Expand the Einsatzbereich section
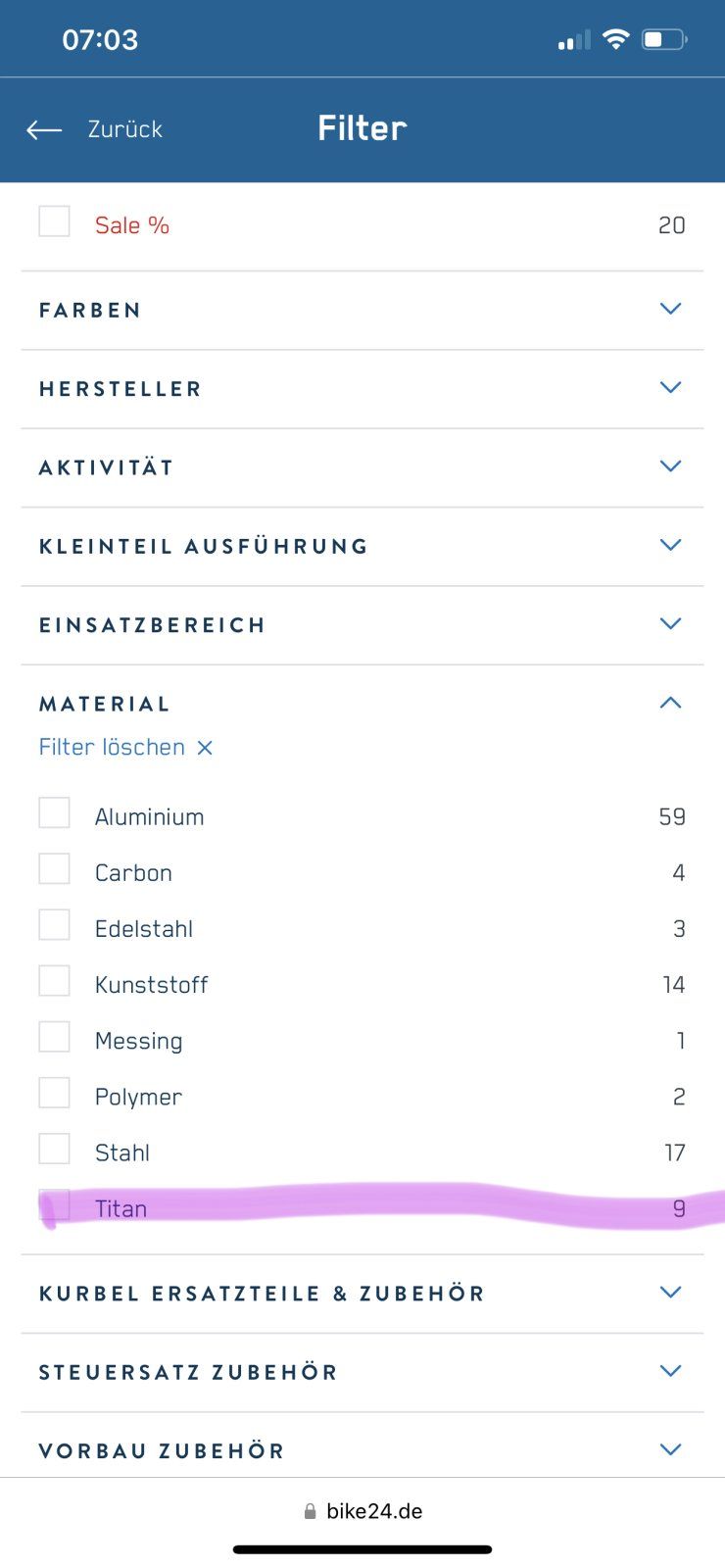The width and height of the screenshot is (725, 1568). click(x=670, y=623)
